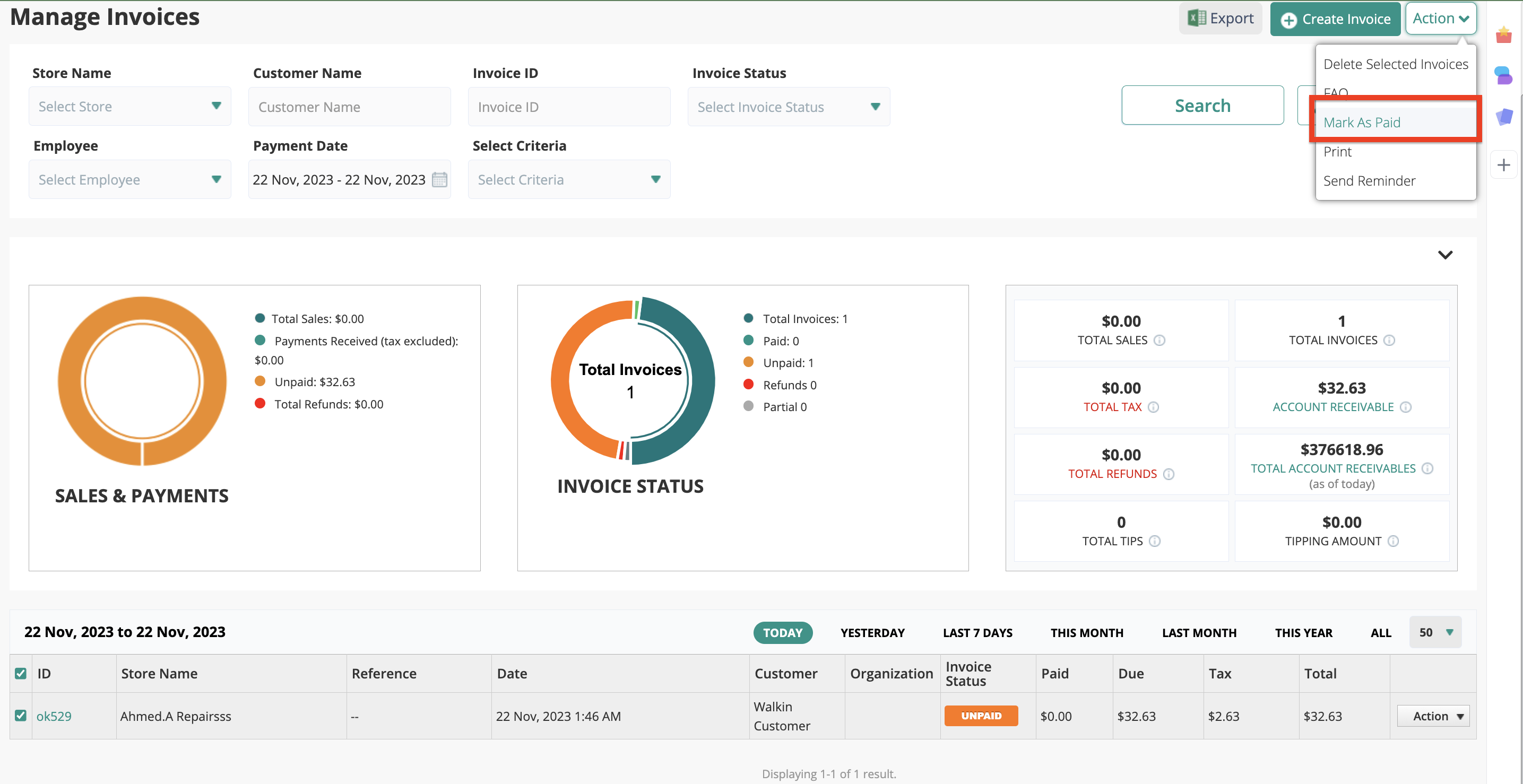Select the LAST 7 DAYS filter
The image size is (1523, 784).
977,632
